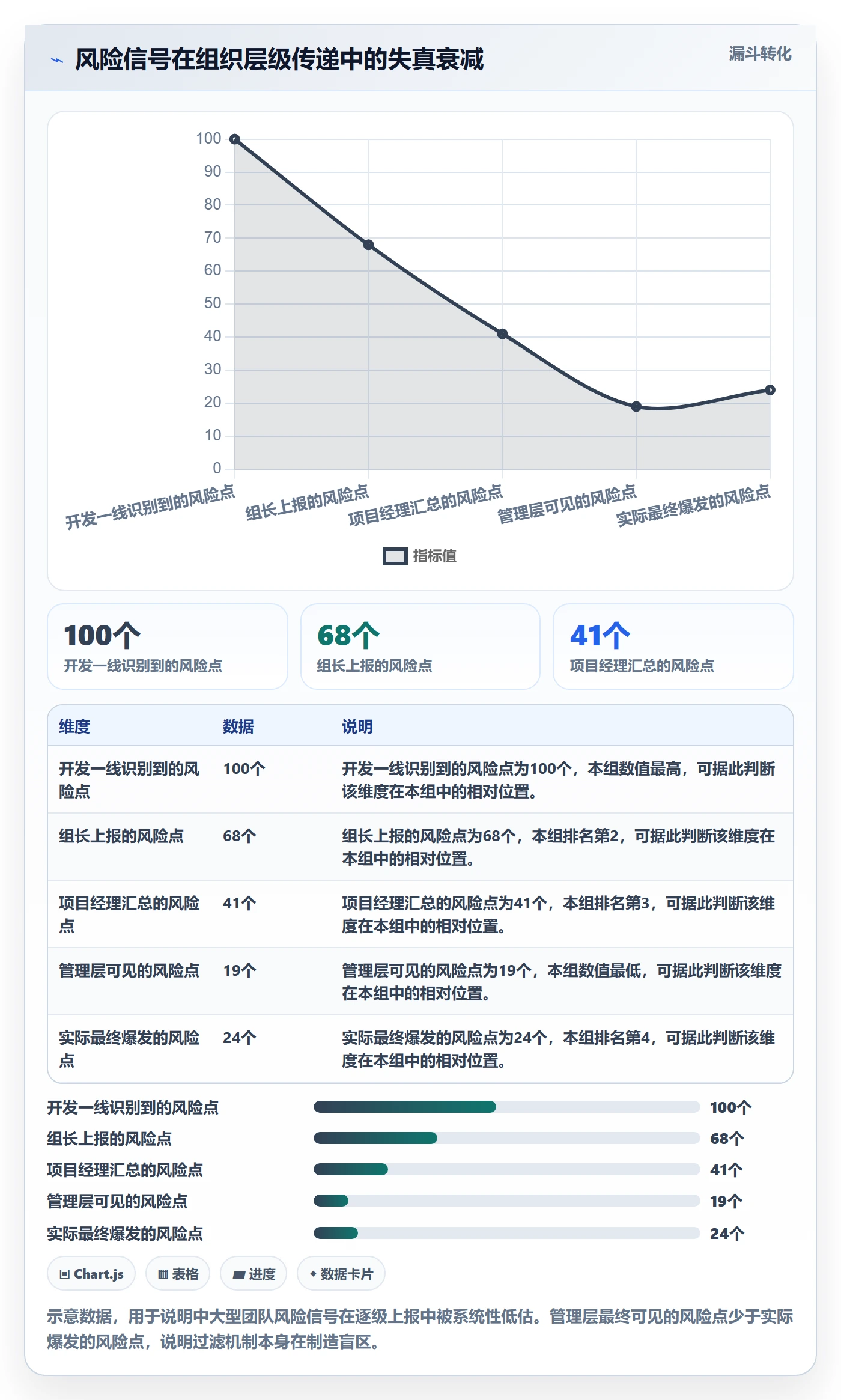Click the 指标值 legend label
This screenshot has width=841, height=1400.
click(x=434, y=556)
